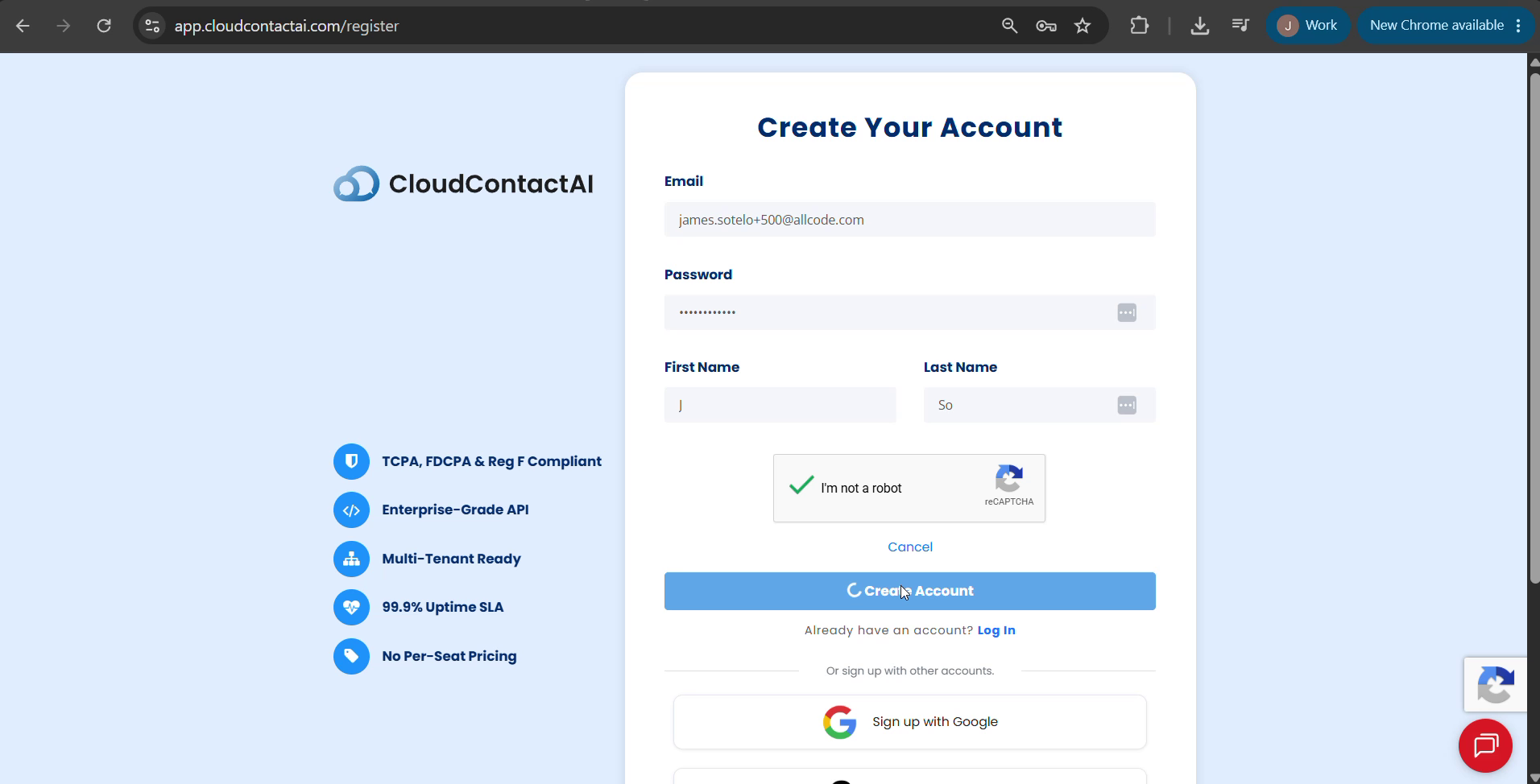Open the Chrome downloads panel
Image resolution: width=1540 pixels, height=784 pixels.
pyautogui.click(x=1200, y=26)
